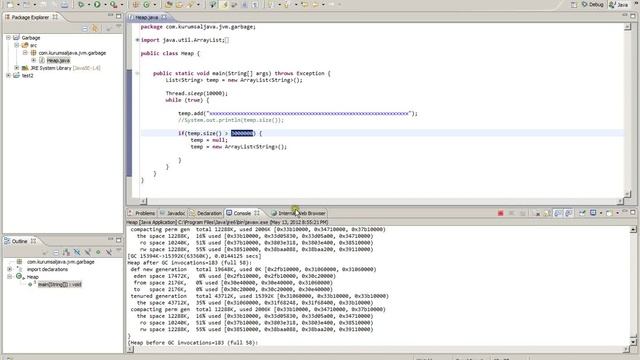Click the New Java Package toolbar icon

click(x=136, y=4)
